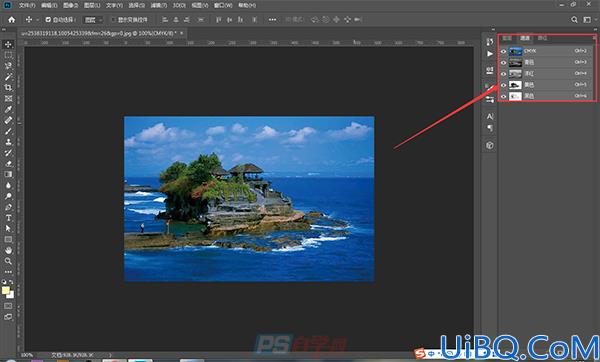This screenshot has height=362, width=600.
Task: Open the History panel icon
Action: click(490, 42)
